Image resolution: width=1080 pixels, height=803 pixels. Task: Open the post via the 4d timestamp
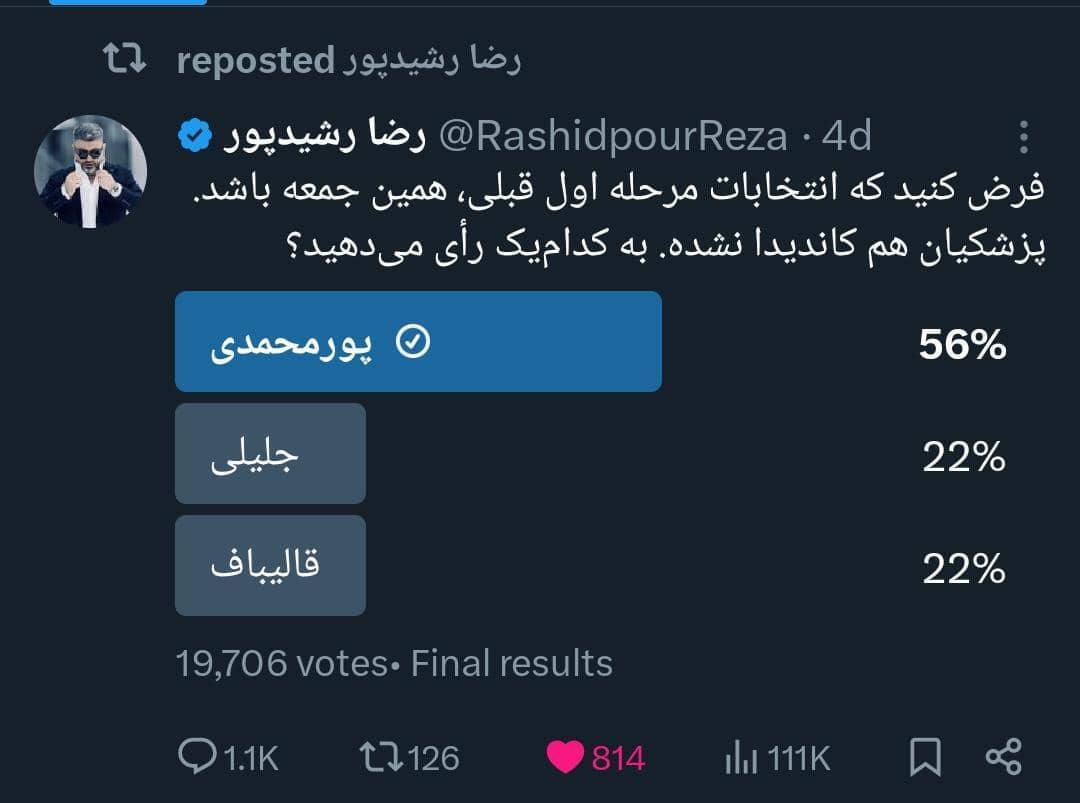point(846,135)
